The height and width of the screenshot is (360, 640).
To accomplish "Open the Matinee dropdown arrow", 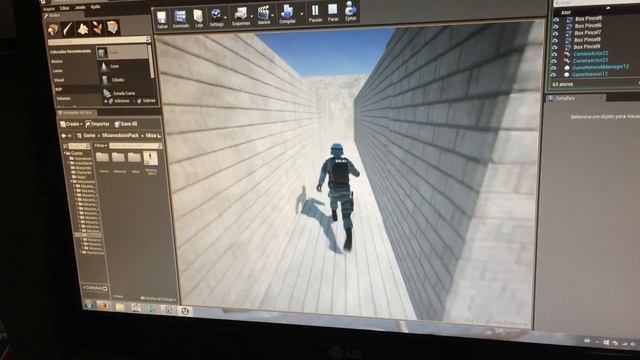I will [273, 16].
